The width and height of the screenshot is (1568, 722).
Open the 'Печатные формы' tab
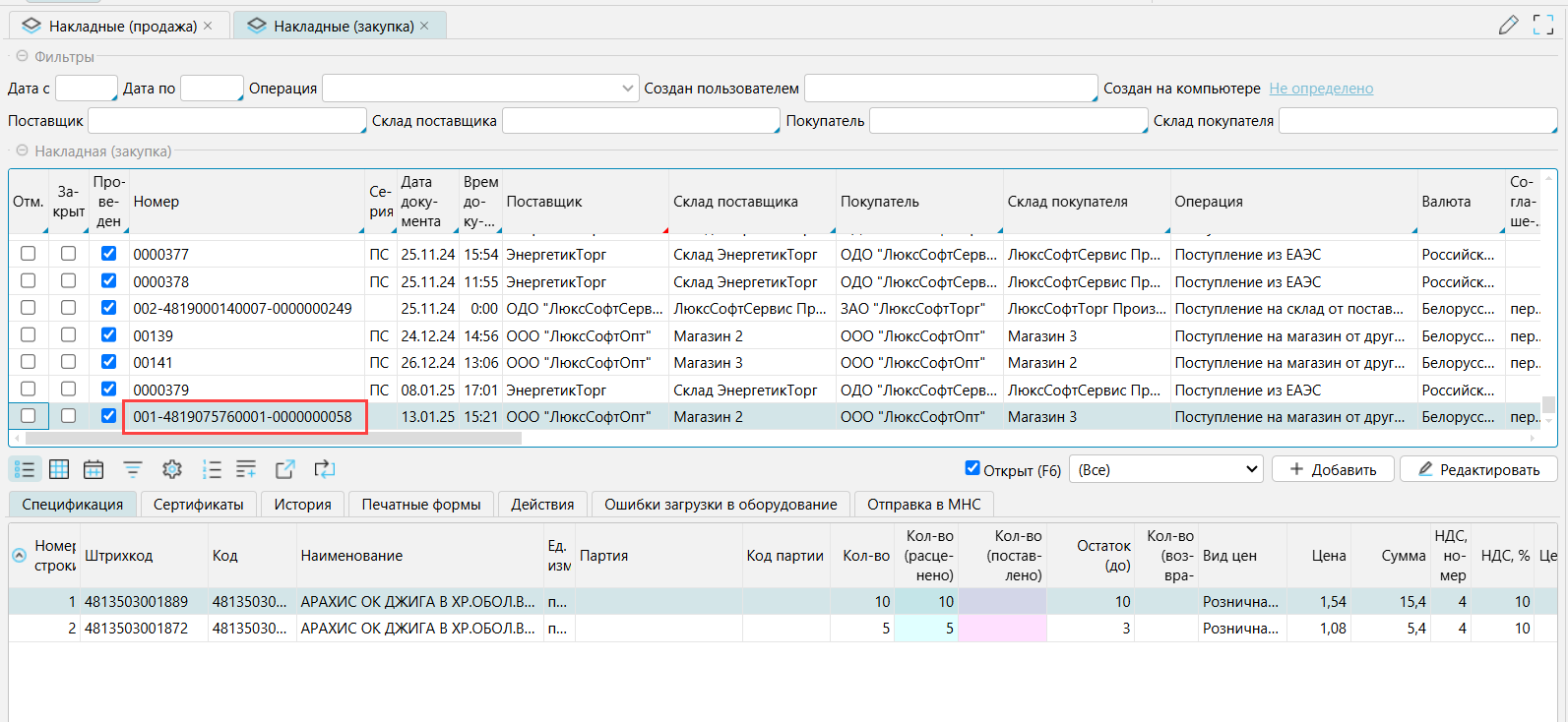pos(421,505)
